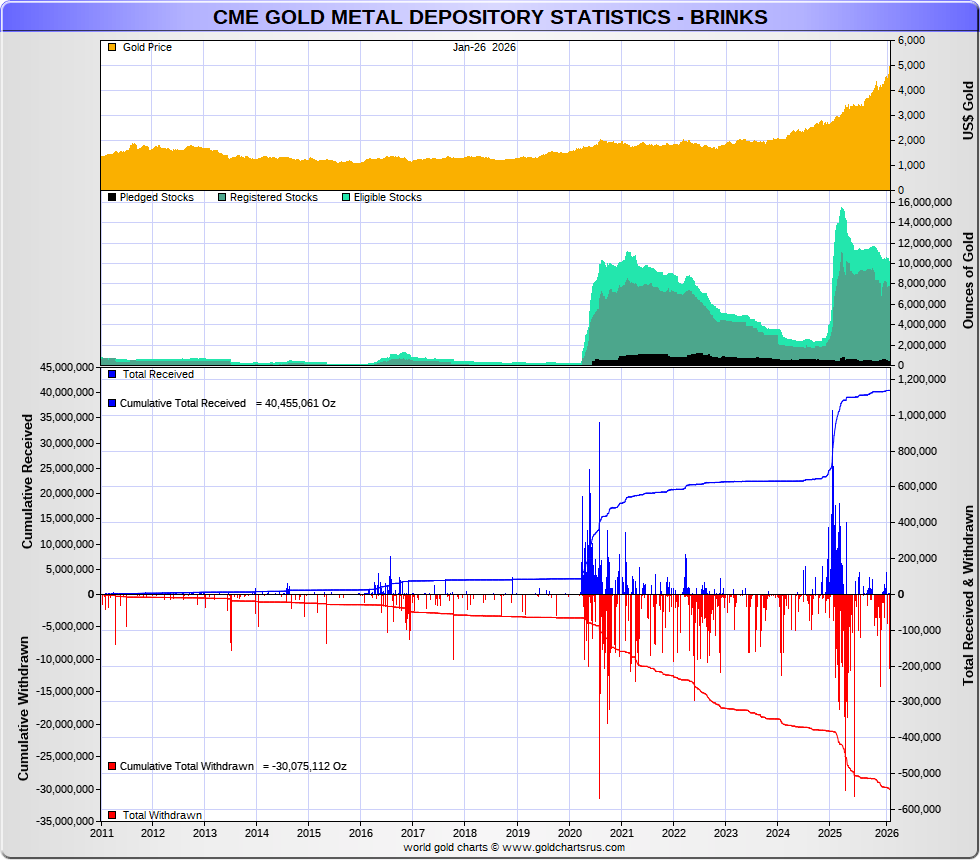
Task: Click the 16,000,000 ounces axis value
Action: point(925,202)
